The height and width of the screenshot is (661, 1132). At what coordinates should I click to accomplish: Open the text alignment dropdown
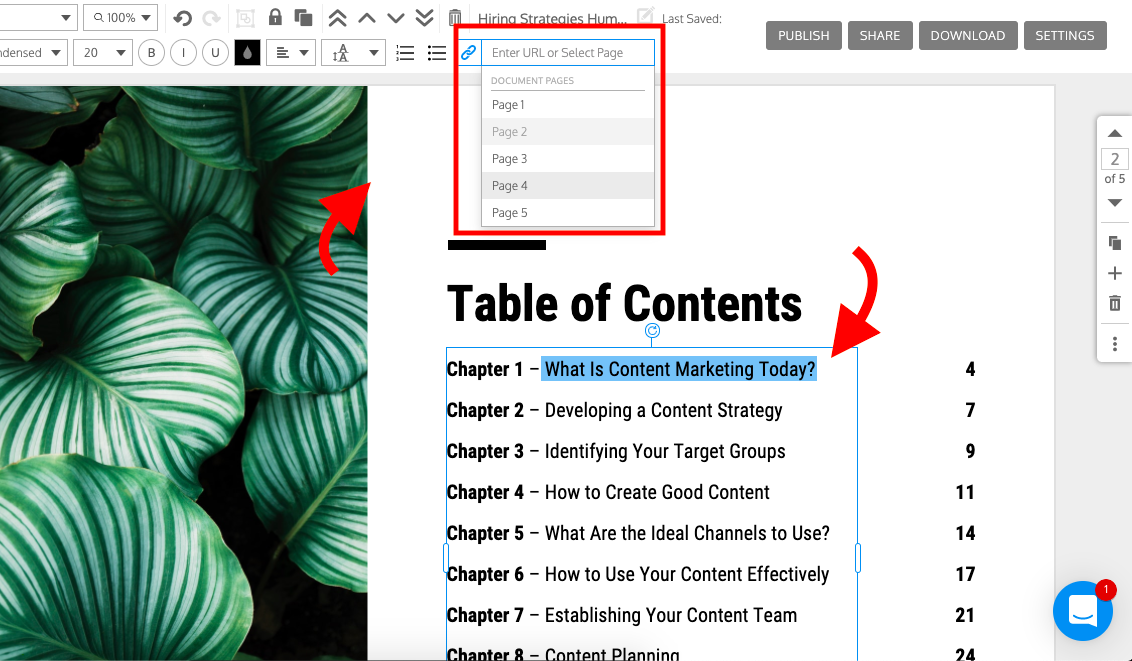click(x=291, y=53)
